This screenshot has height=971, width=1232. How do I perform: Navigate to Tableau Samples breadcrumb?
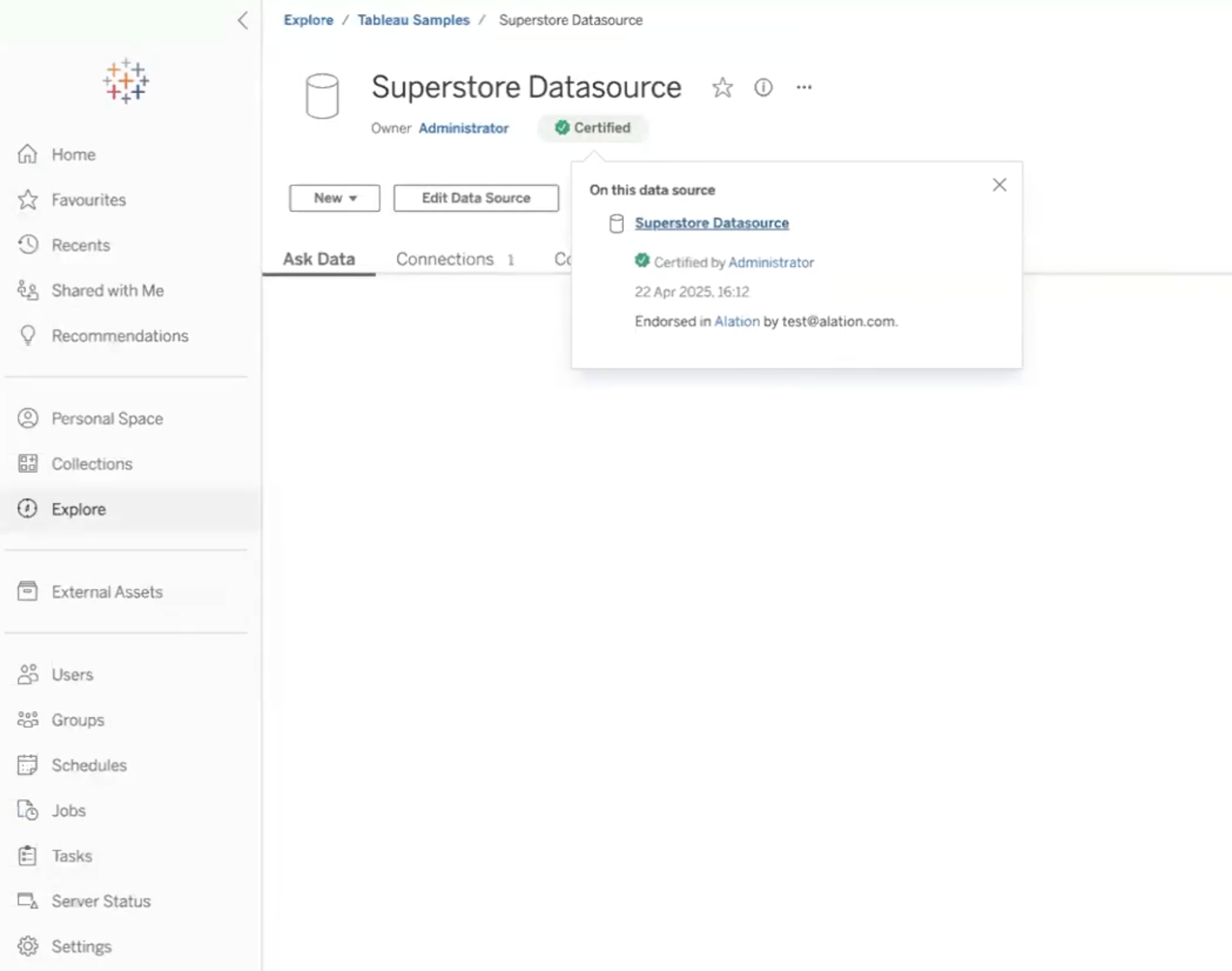413,20
